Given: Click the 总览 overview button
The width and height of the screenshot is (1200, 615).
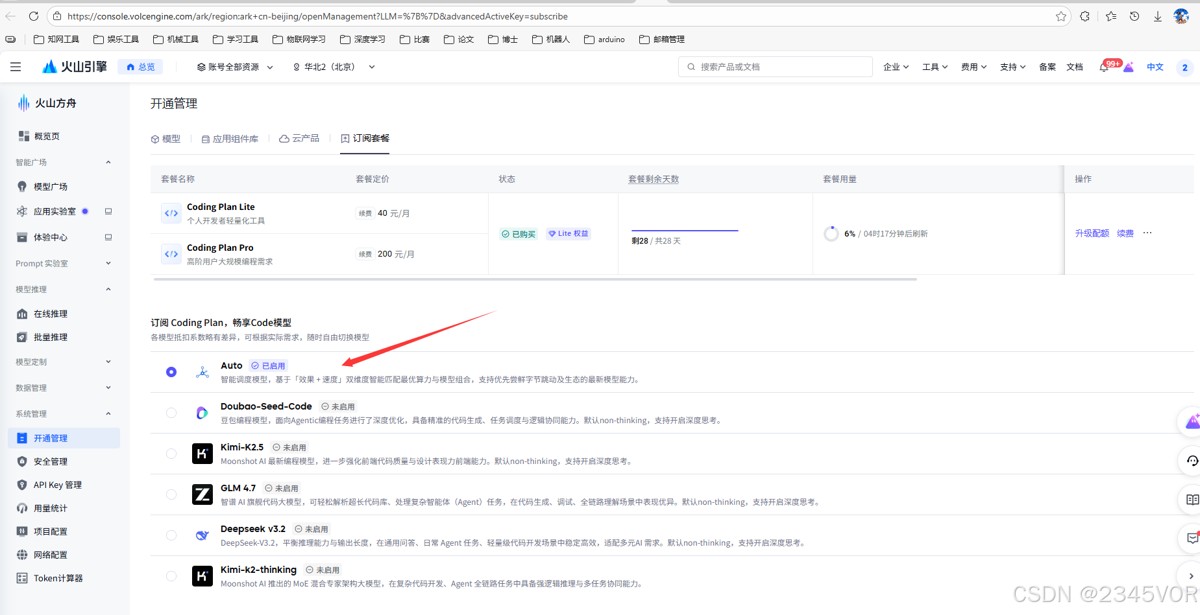Looking at the screenshot, I should coord(140,67).
